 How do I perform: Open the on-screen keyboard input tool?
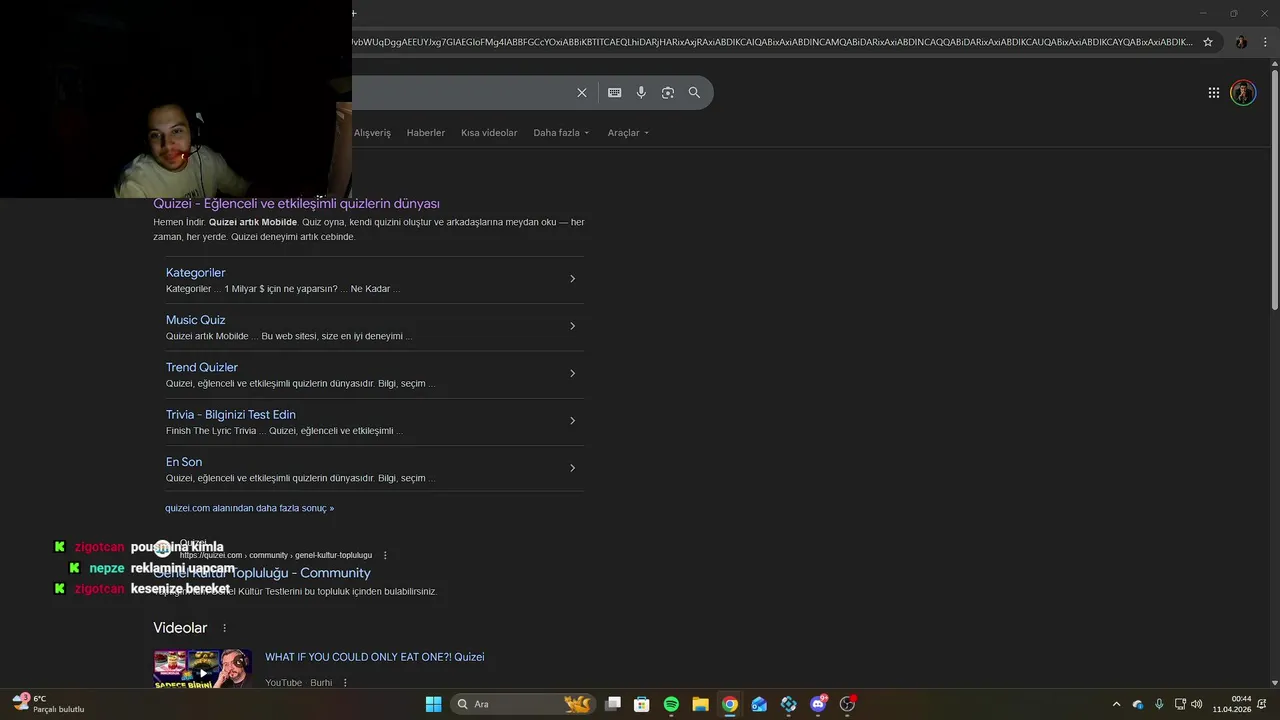point(614,93)
